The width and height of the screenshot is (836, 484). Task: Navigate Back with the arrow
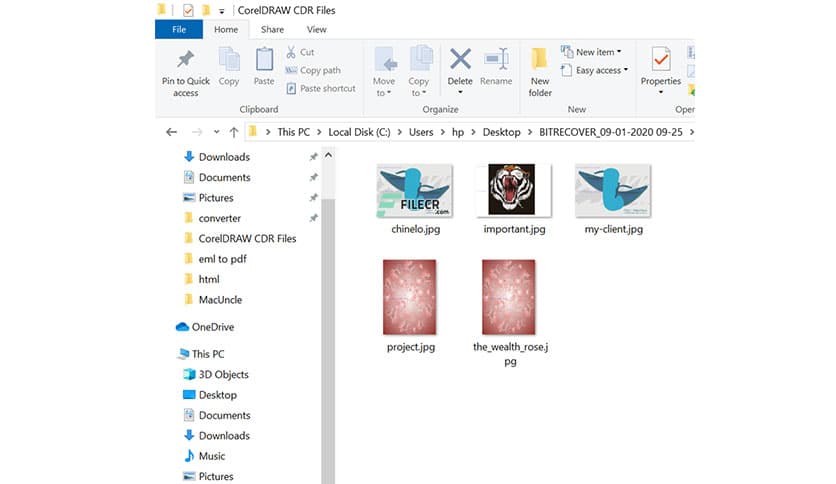point(171,132)
